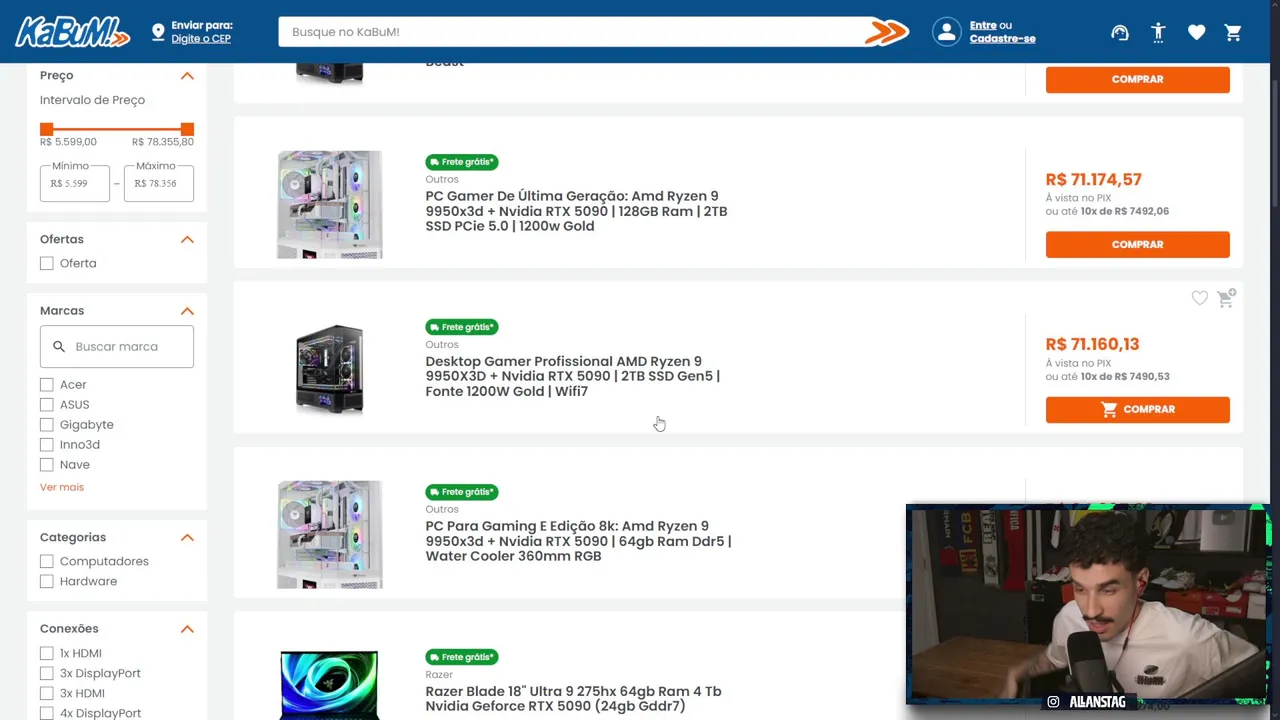Click the R$ 71.174,57 price text

click(1093, 180)
